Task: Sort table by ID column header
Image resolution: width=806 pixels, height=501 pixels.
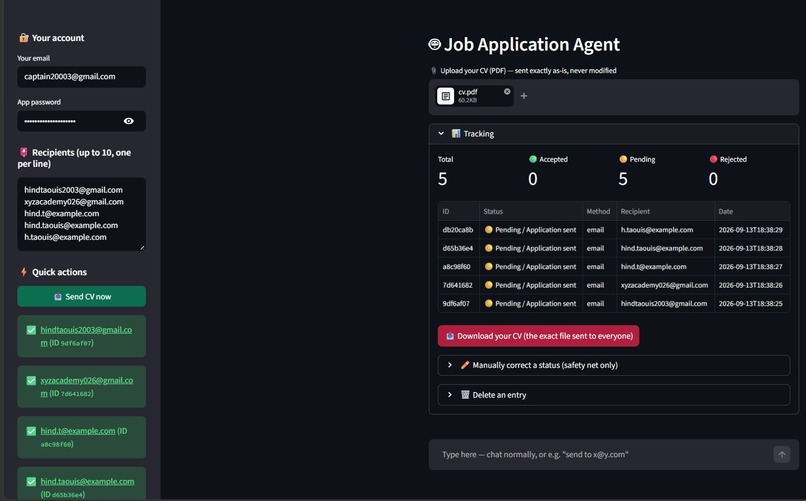Action: [x=459, y=211]
